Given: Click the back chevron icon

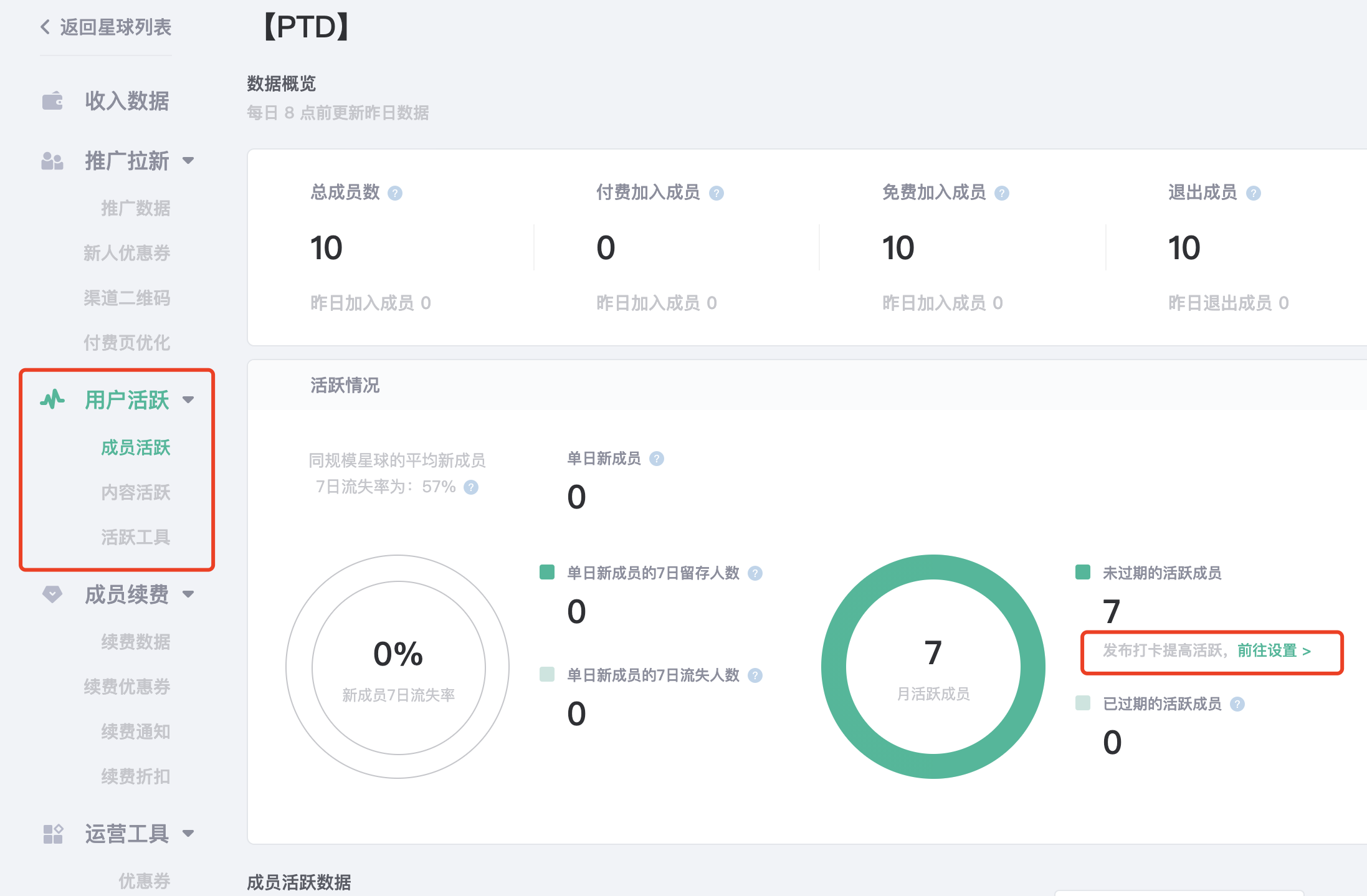Looking at the screenshot, I should coord(45,27).
